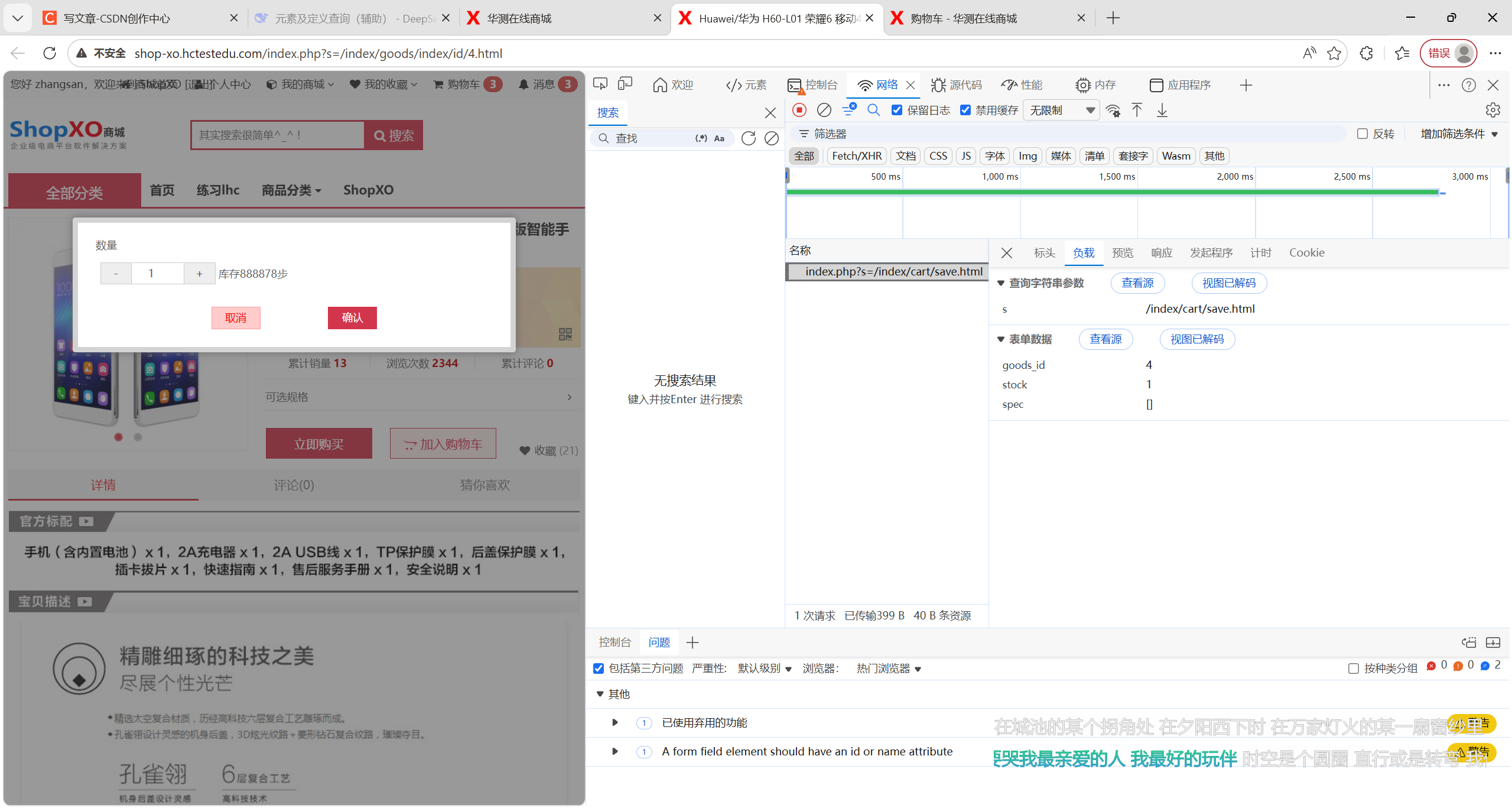Click 查看源 next to 表单数据
Image resolution: width=1512 pixels, height=808 pixels.
click(1105, 339)
